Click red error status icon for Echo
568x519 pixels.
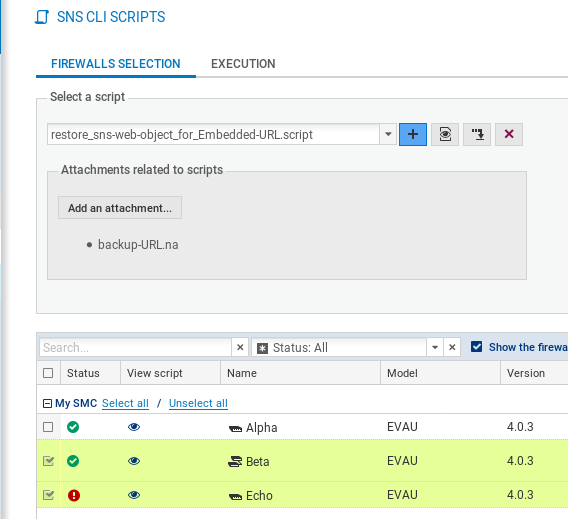tap(74, 495)
